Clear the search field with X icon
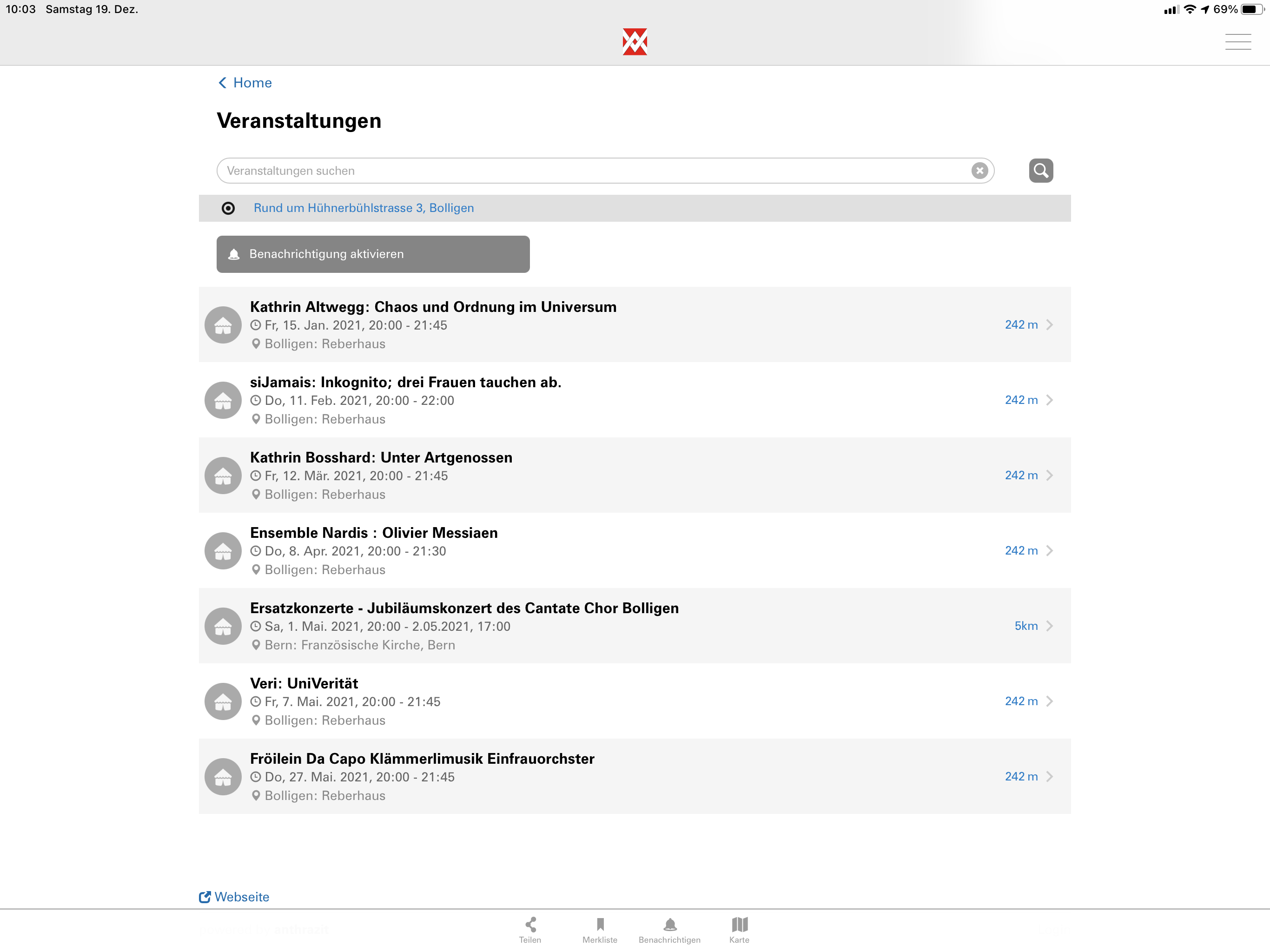 point(979,171)
